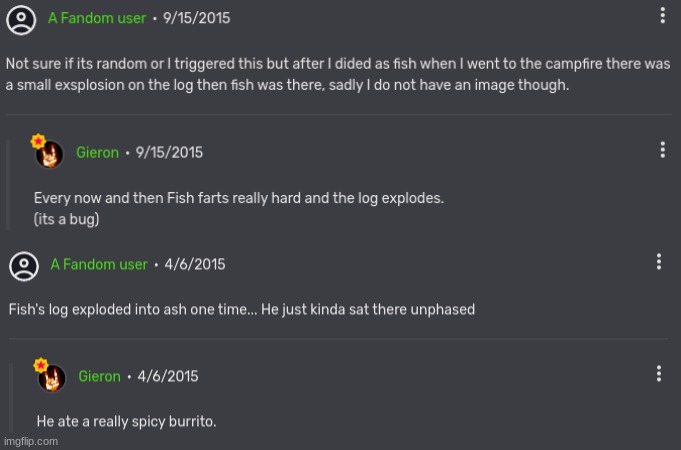This screenshot has height=450, width=681.
Task: Click the 4/6/2015 timestamp beside A Fandom user
Action: (x=195, y=264)
